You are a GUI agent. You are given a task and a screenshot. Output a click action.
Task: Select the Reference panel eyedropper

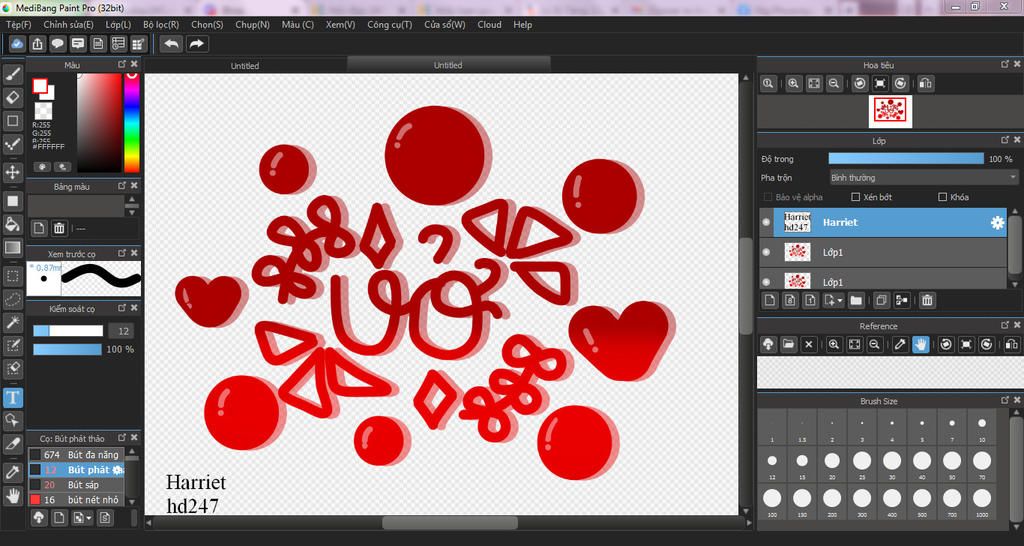[x=900, y=344]
